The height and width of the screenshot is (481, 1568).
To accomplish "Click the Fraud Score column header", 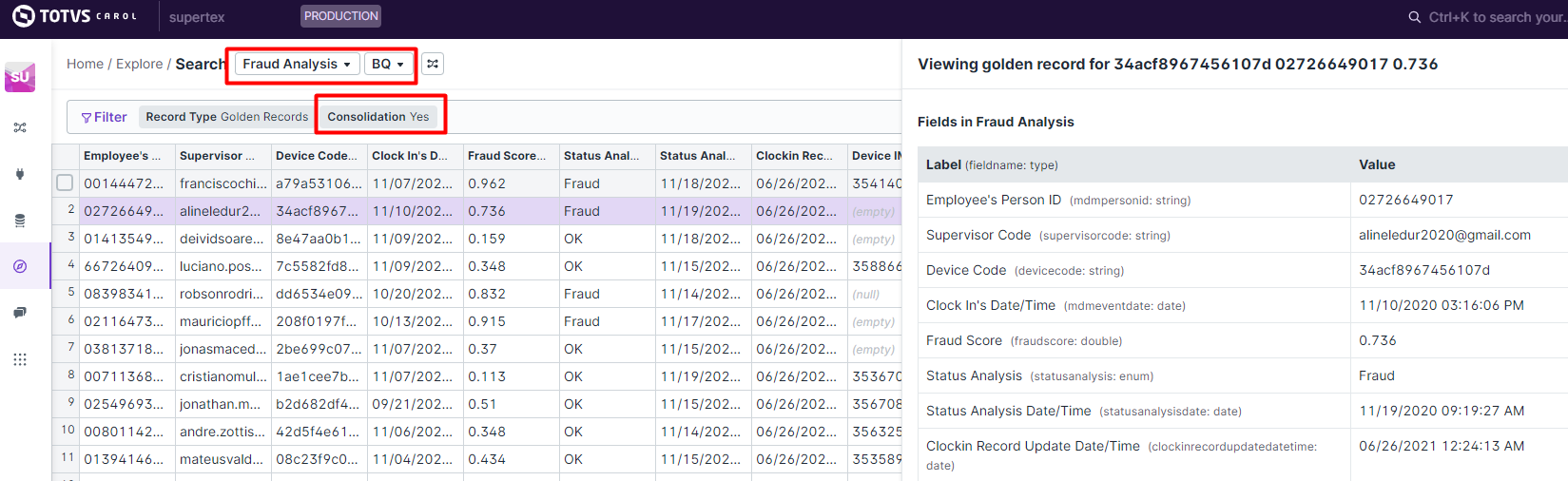I will tap(507, 156).
